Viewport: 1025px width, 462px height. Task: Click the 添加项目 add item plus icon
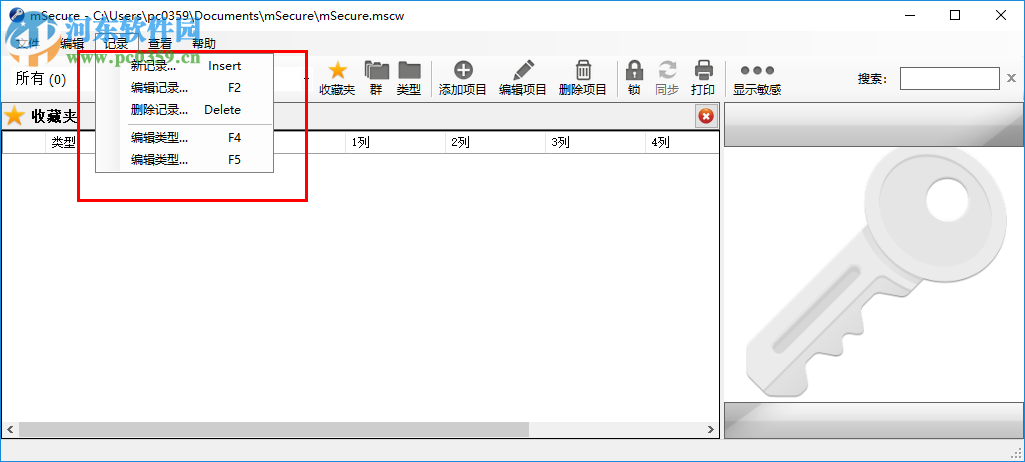463,70
